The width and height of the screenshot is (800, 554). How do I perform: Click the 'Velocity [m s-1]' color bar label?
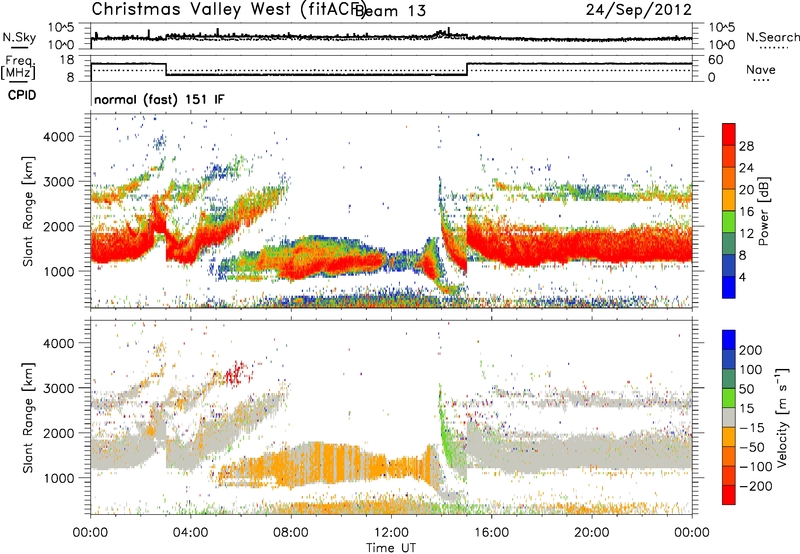coord(782,417)
